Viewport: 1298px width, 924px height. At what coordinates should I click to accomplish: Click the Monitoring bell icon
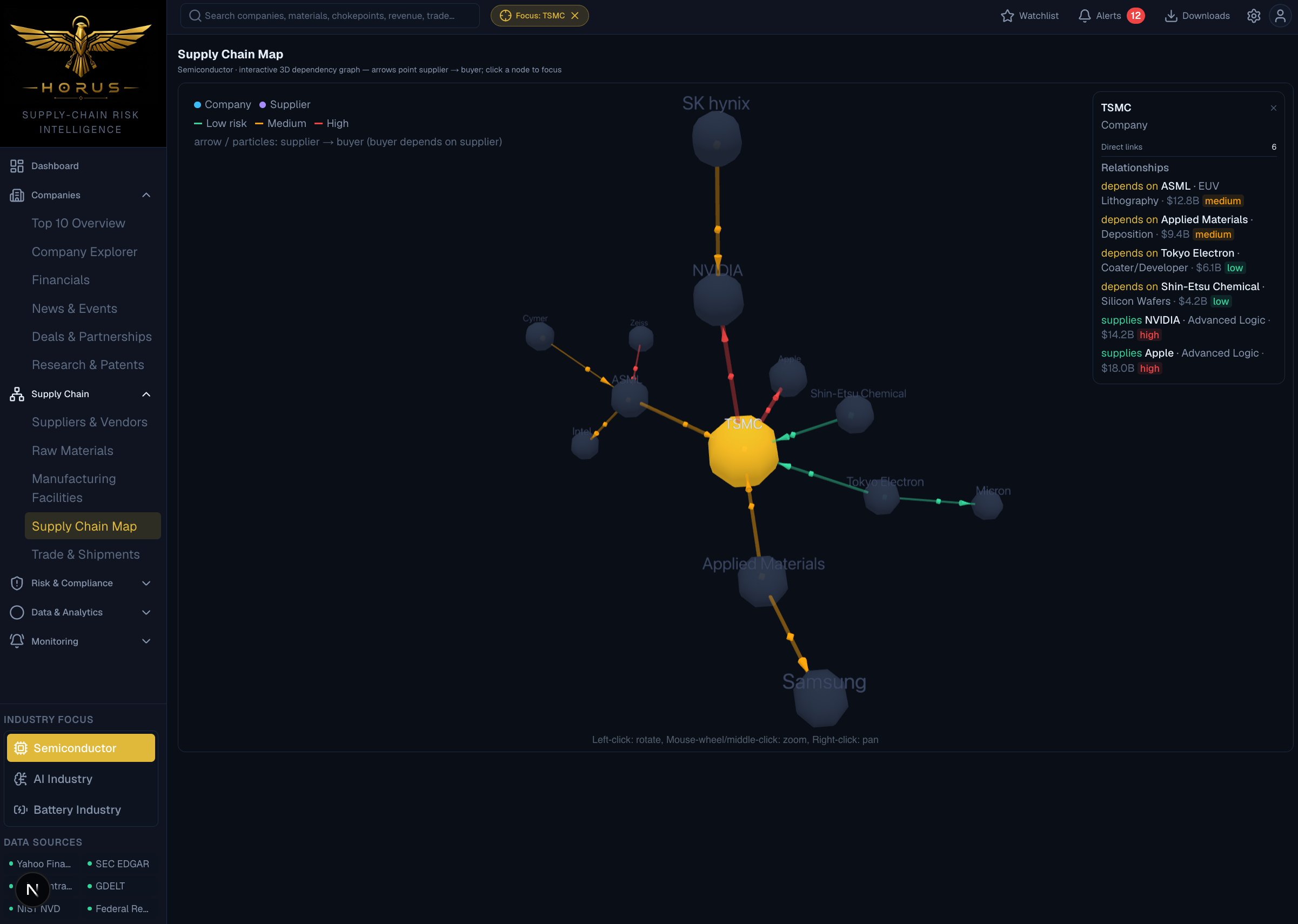coord(17,641)
